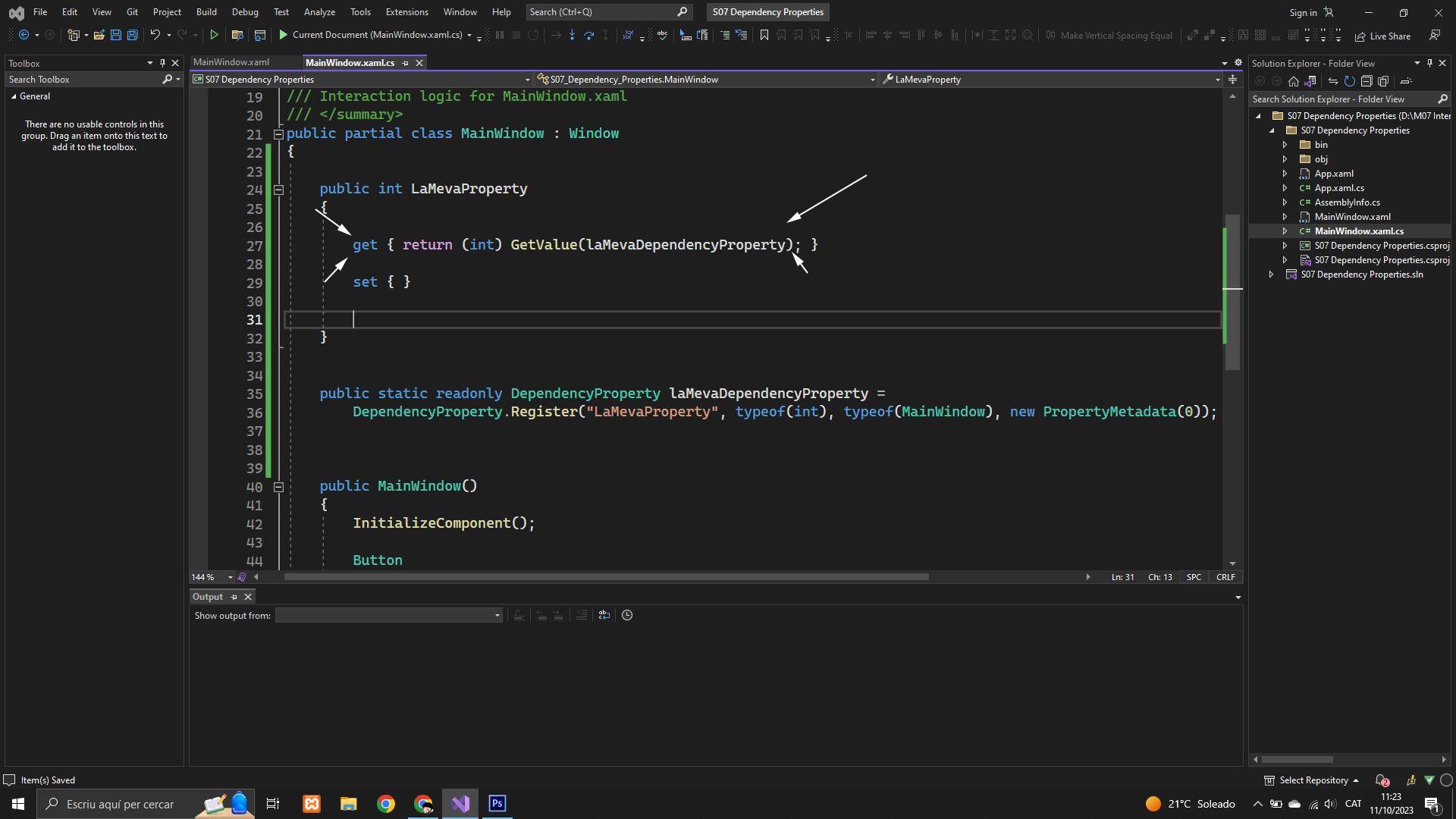Open the Show output from dropdown
This screenshot has height=819, width=1456.
[388, 615]
